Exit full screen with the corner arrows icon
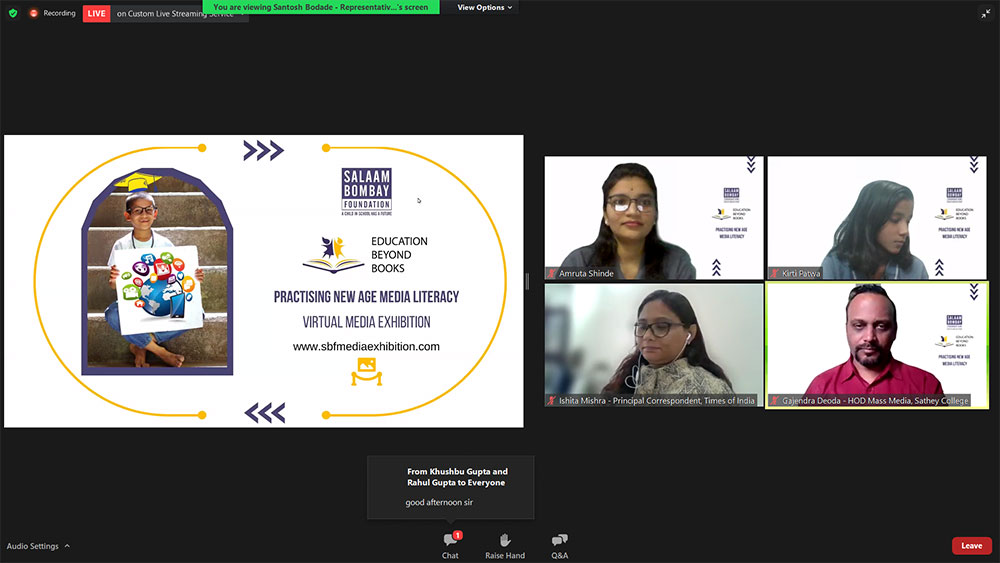This screenshot has height=563, width=1000. (x=986, y=13)
